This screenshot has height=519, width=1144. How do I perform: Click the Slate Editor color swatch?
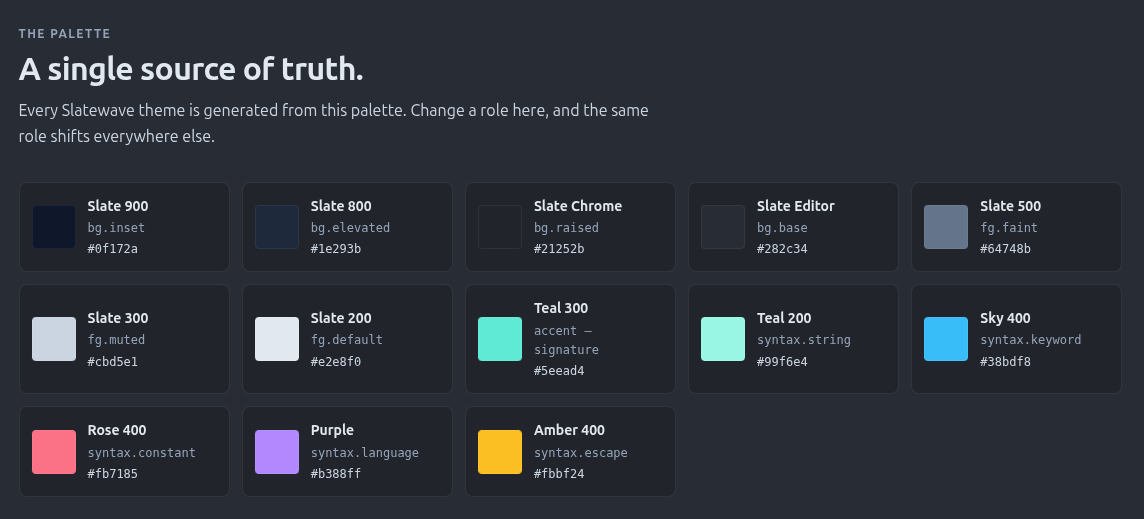click(723, 227)
